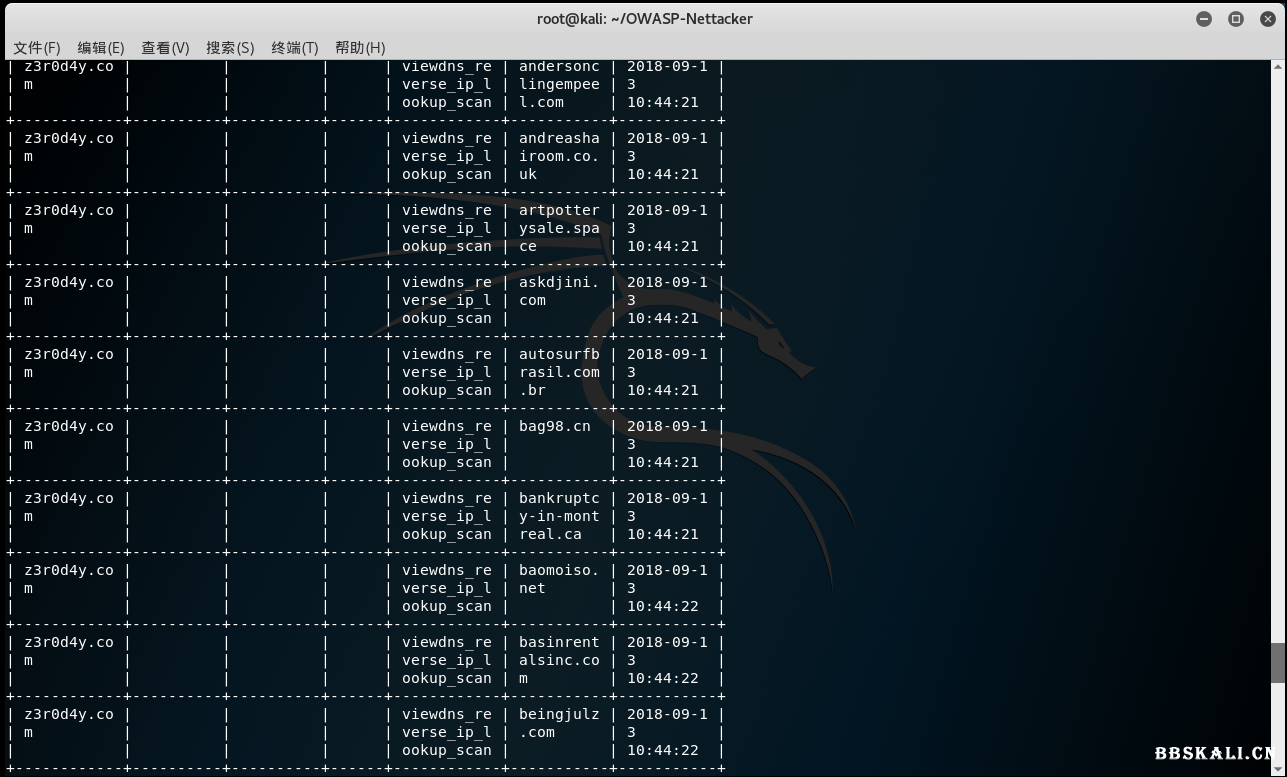Open the 编辑(E) menu
The height and width of the screenshot is (777, 1287).
pos(101,47)
